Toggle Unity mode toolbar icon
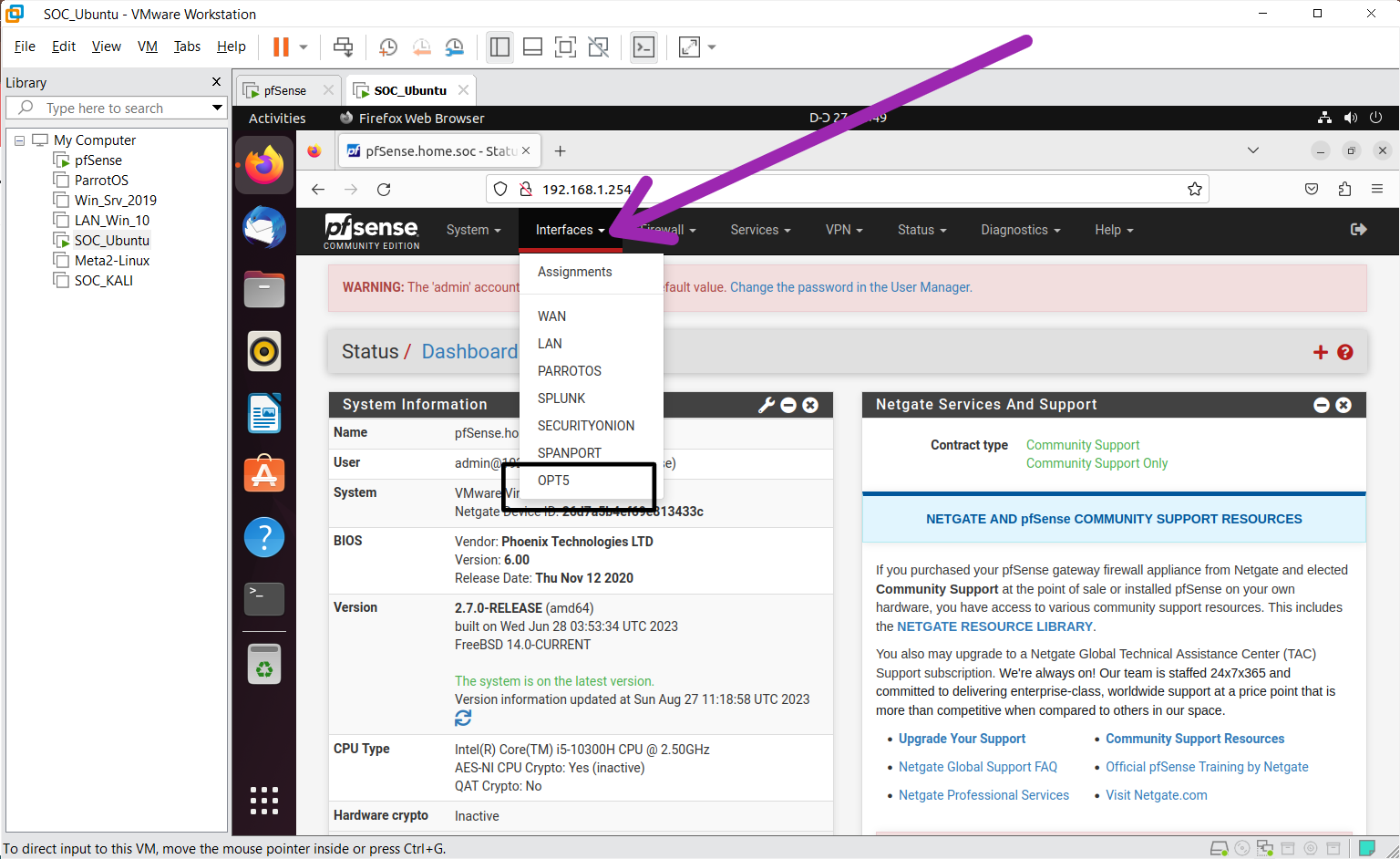 pyautogui.click(x=598, y=47)
